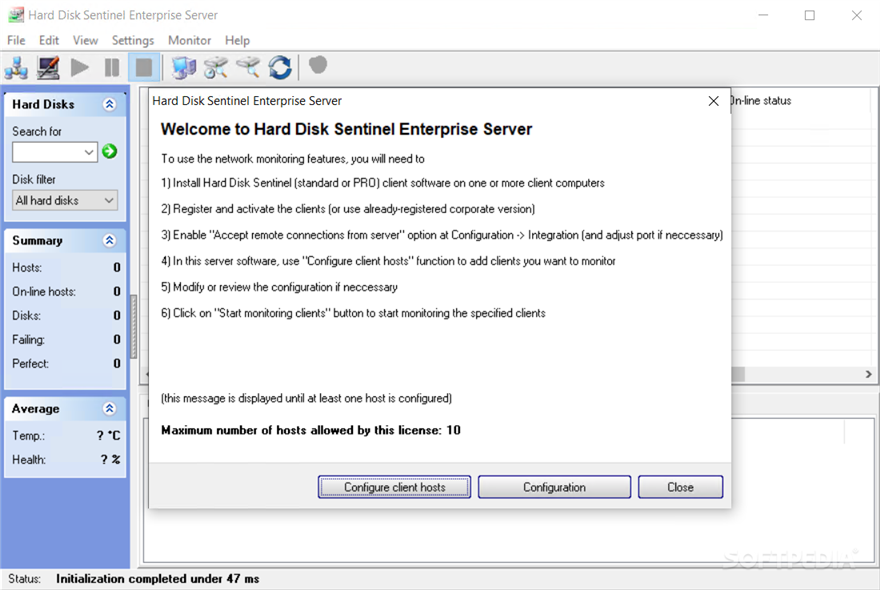
Task: Click the Hosts: summary label
Action: (x=27, y=268)
